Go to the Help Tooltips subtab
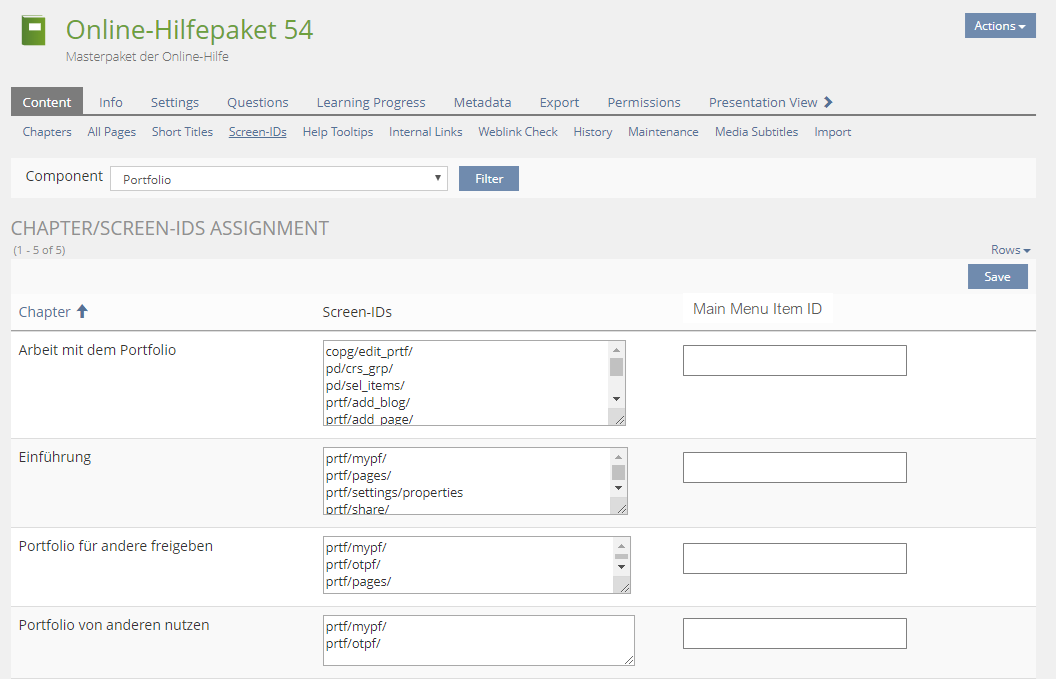This screenshot has width=1056, height=679. [337, 132]
